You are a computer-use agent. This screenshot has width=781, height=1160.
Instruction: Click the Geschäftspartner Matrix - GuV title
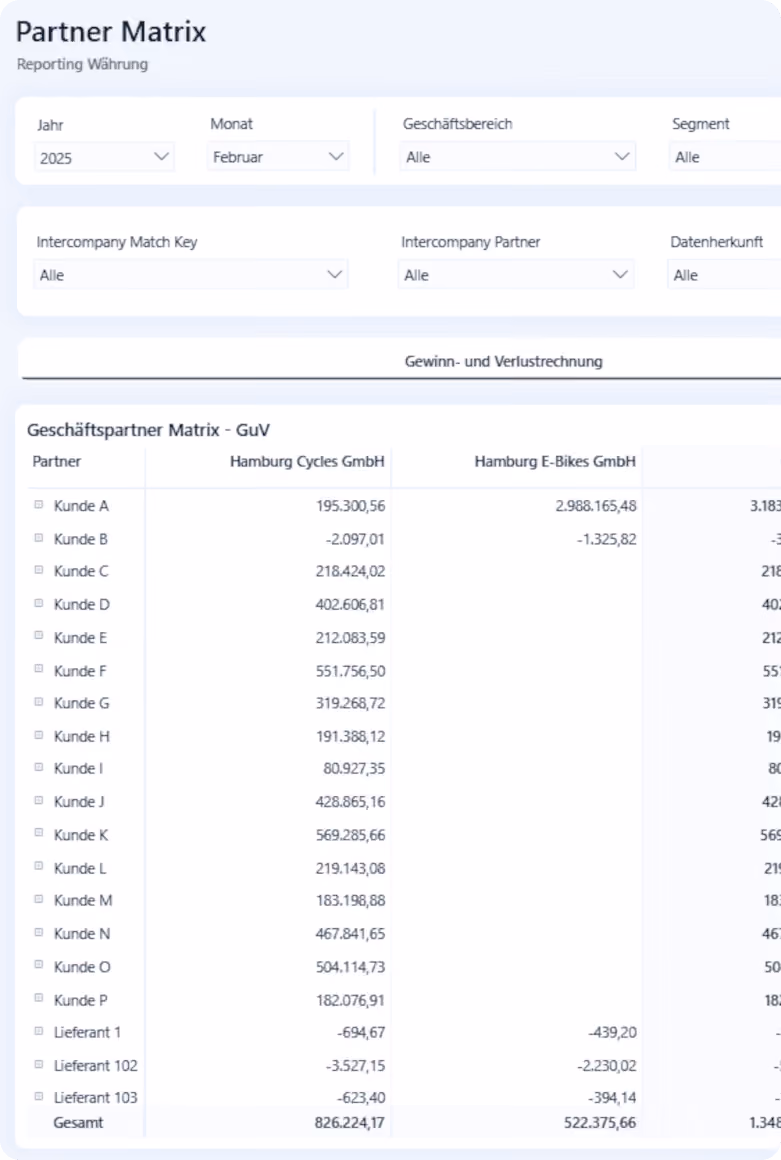click(x=148, y=430)
